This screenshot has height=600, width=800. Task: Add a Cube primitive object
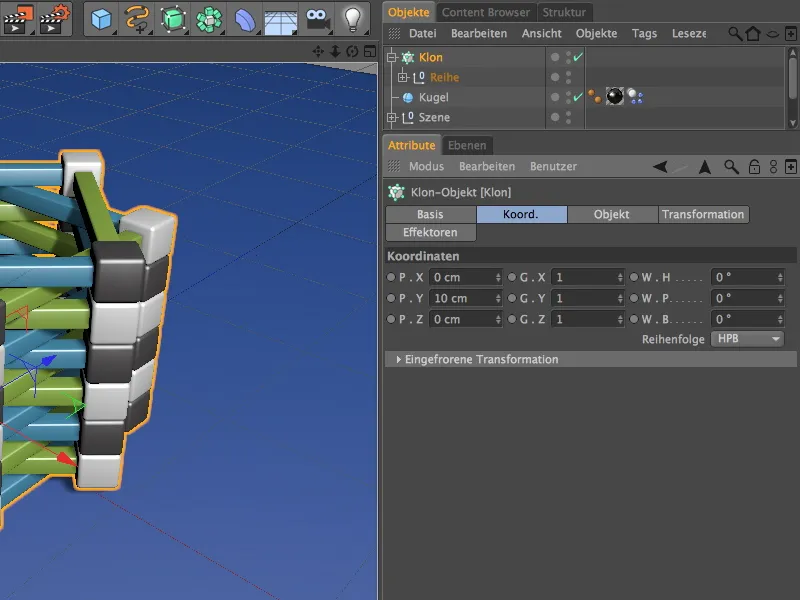pyautogui.click(x=101, y=19)
